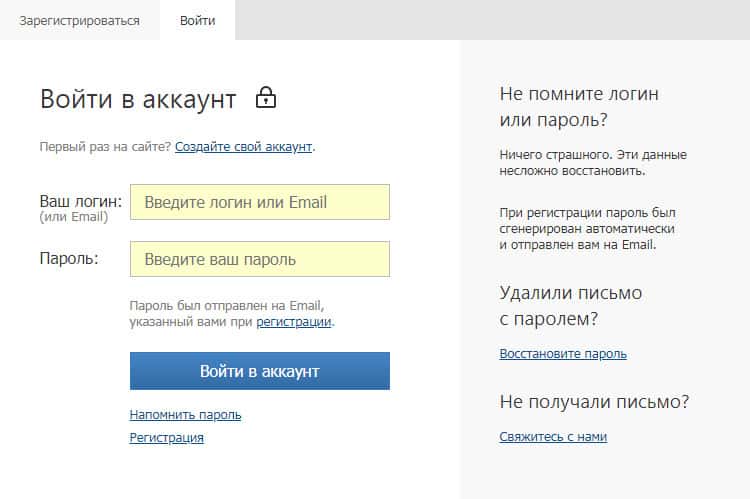The image size is (750, 499).
Task: Click the Не помните логин или пароль heading
Action: pos(579,107)
